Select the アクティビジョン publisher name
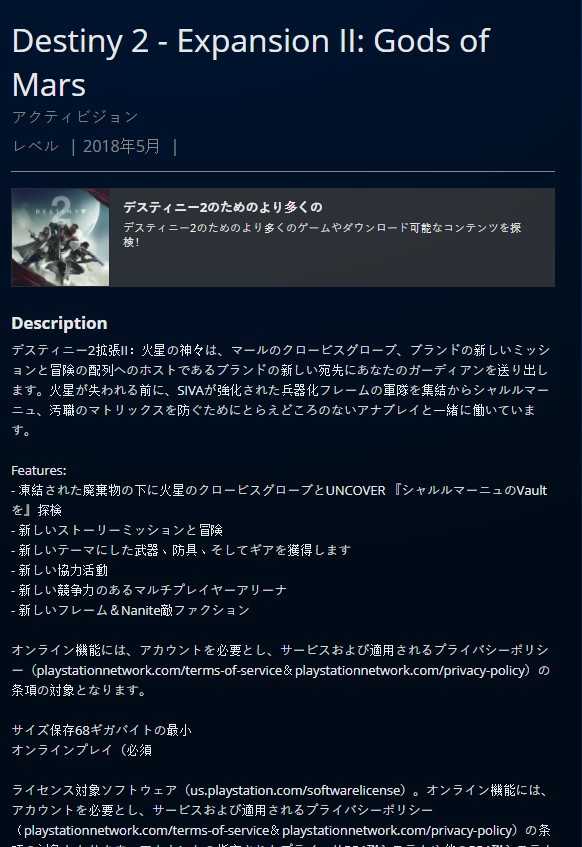 click(75, 117)
